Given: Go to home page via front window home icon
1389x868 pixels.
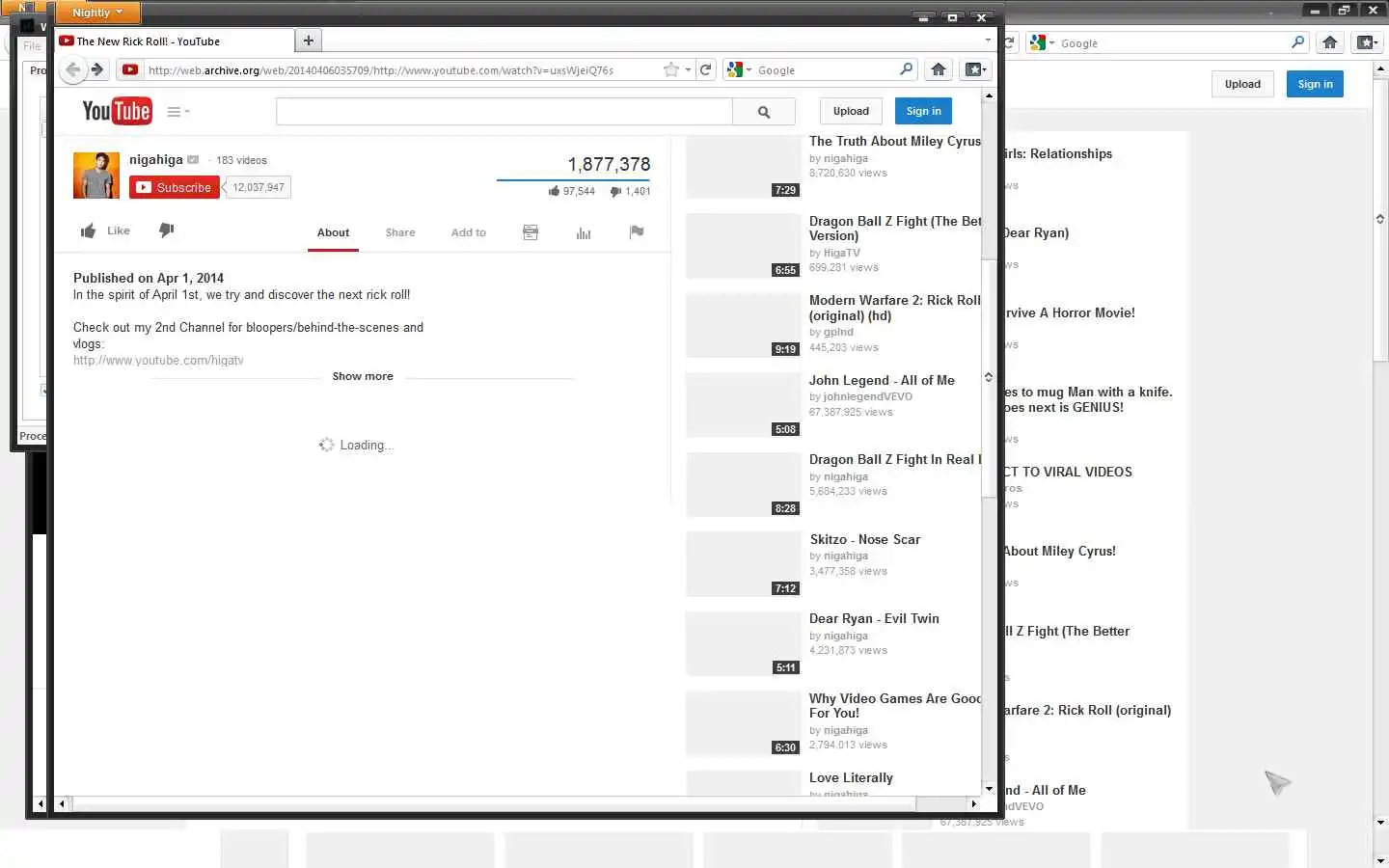Looking at the screenshot, I should click(x=939, y=69).
